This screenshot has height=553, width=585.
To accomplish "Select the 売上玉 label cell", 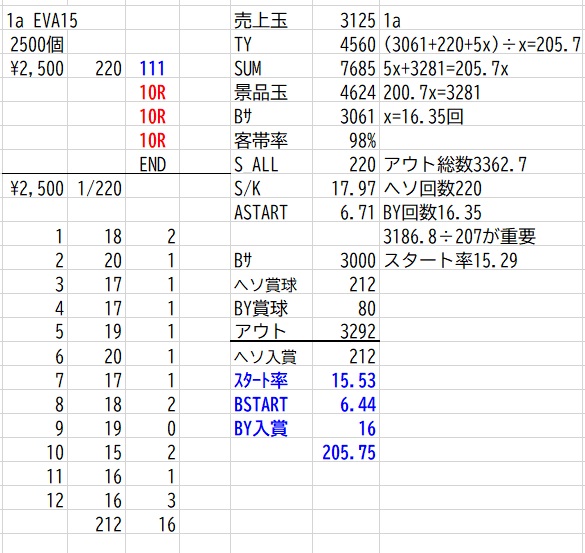I will (x=261, y=20).
